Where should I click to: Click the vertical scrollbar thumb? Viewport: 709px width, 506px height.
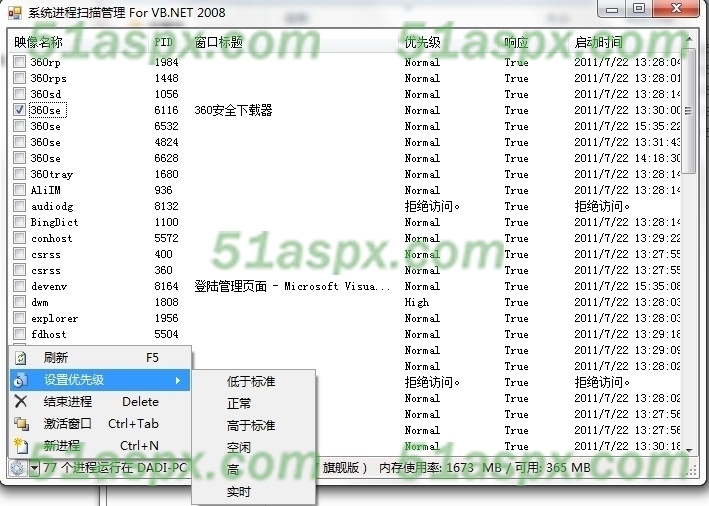click(689, 111)
